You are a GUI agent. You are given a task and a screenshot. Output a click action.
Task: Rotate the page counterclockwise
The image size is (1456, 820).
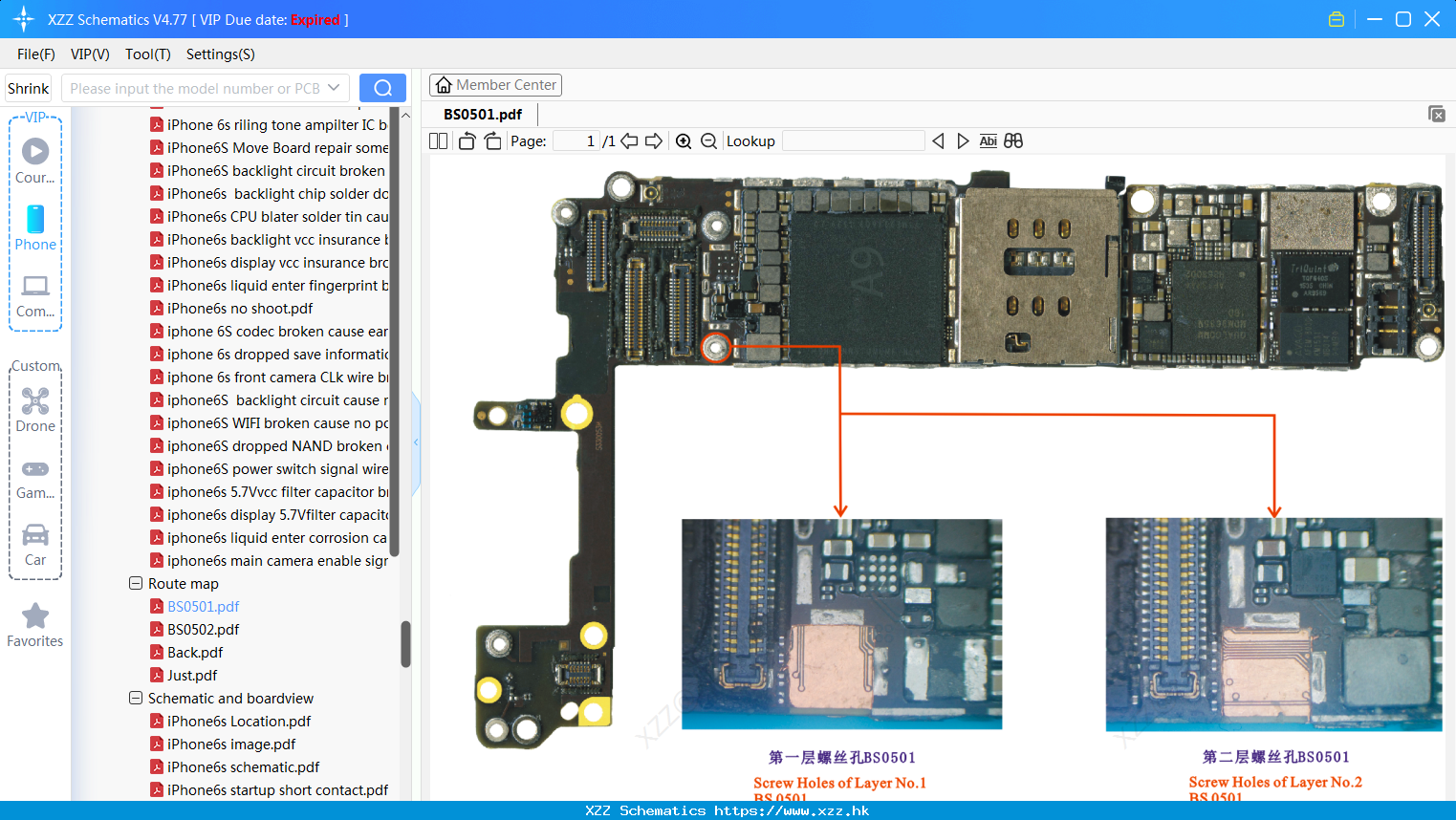(x=467, y=140)
